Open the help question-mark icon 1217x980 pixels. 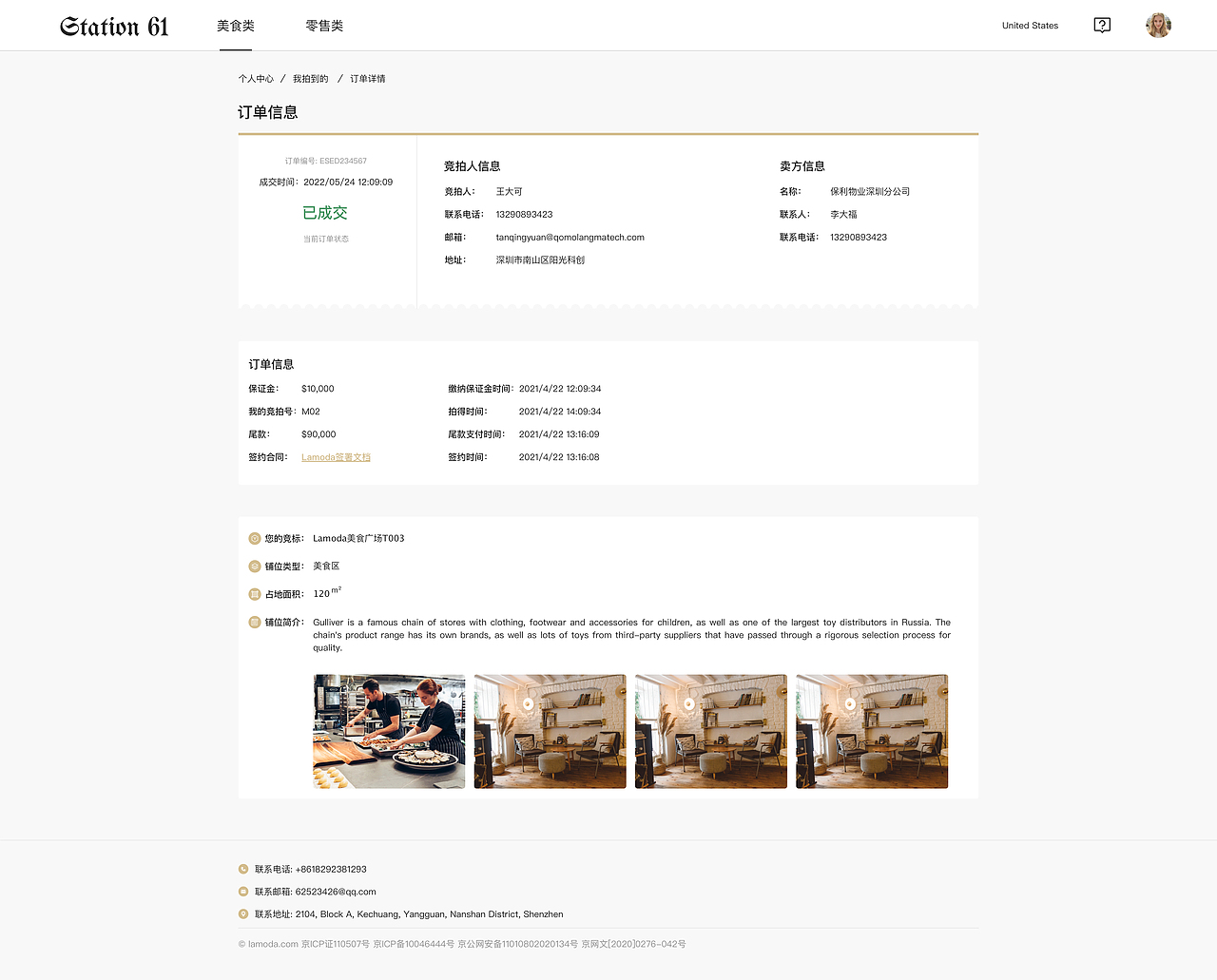point(1102,26)
